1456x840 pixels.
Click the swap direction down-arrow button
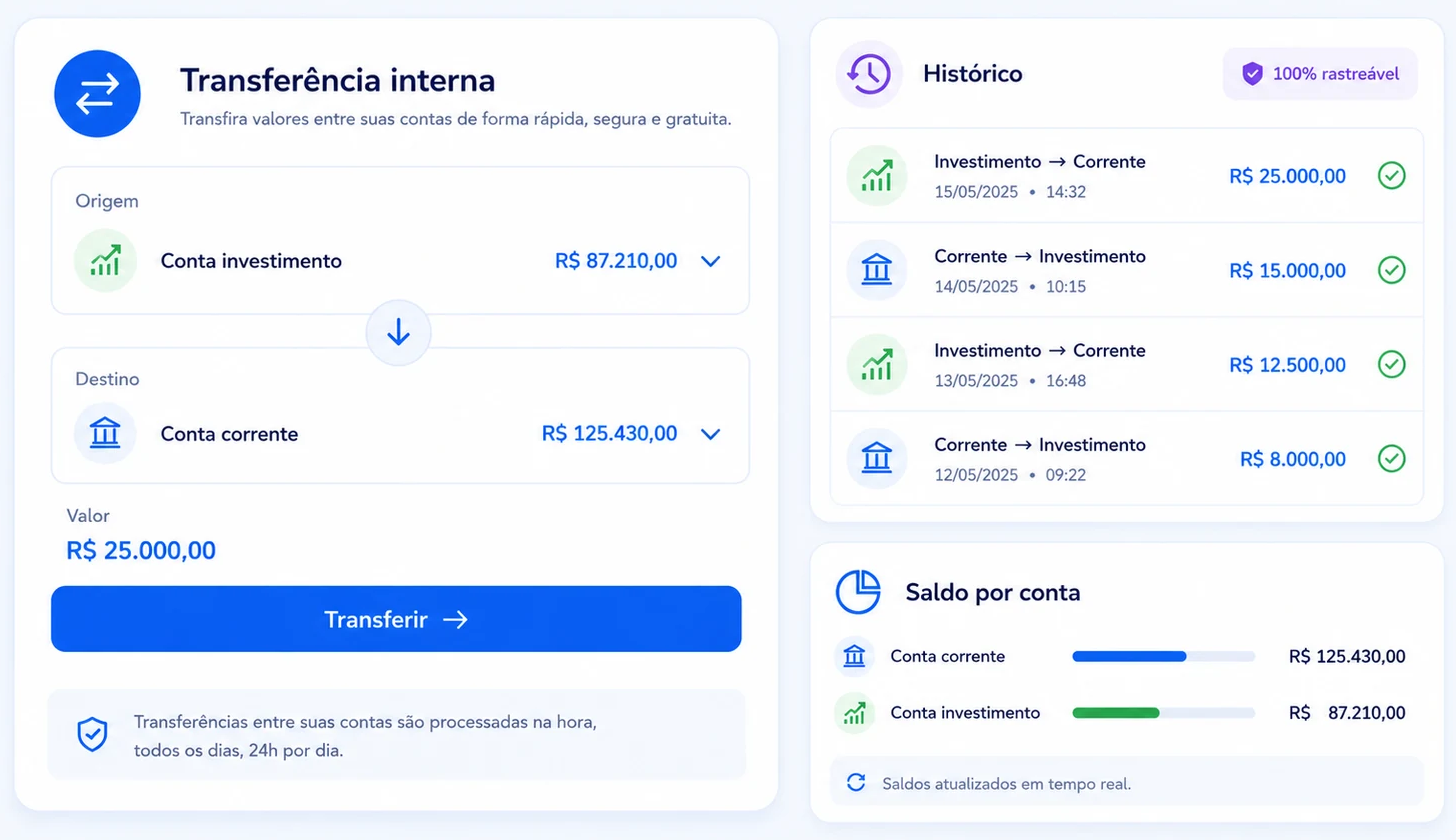(x=398, y=332)
